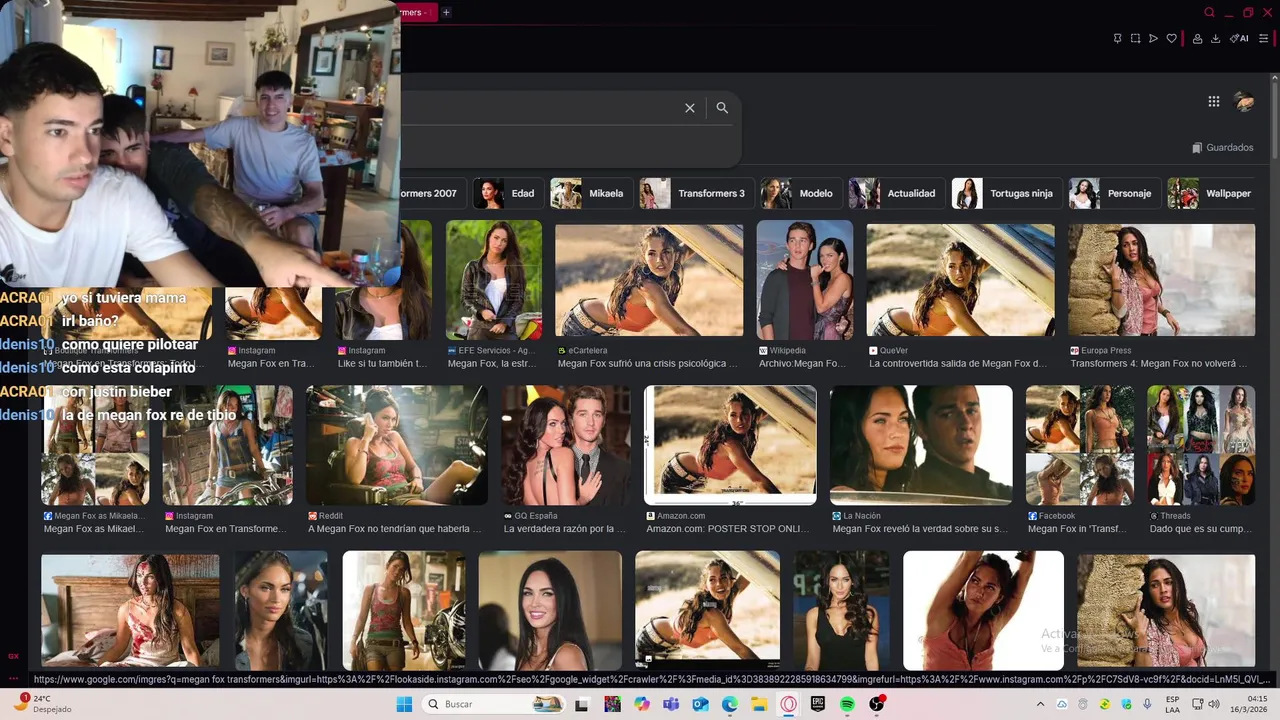Open the volume tray icon

[1213, 704]
